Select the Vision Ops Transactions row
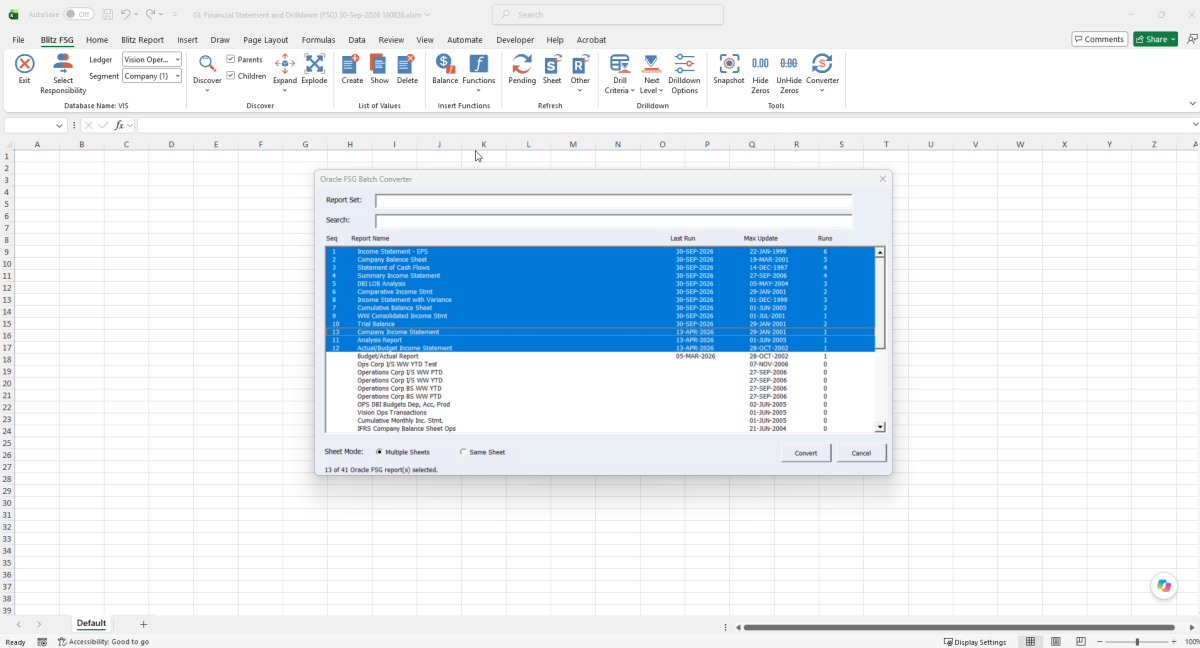Viewport: 1200px width, 648px height. pyautogui.click(x=600, y=412)
